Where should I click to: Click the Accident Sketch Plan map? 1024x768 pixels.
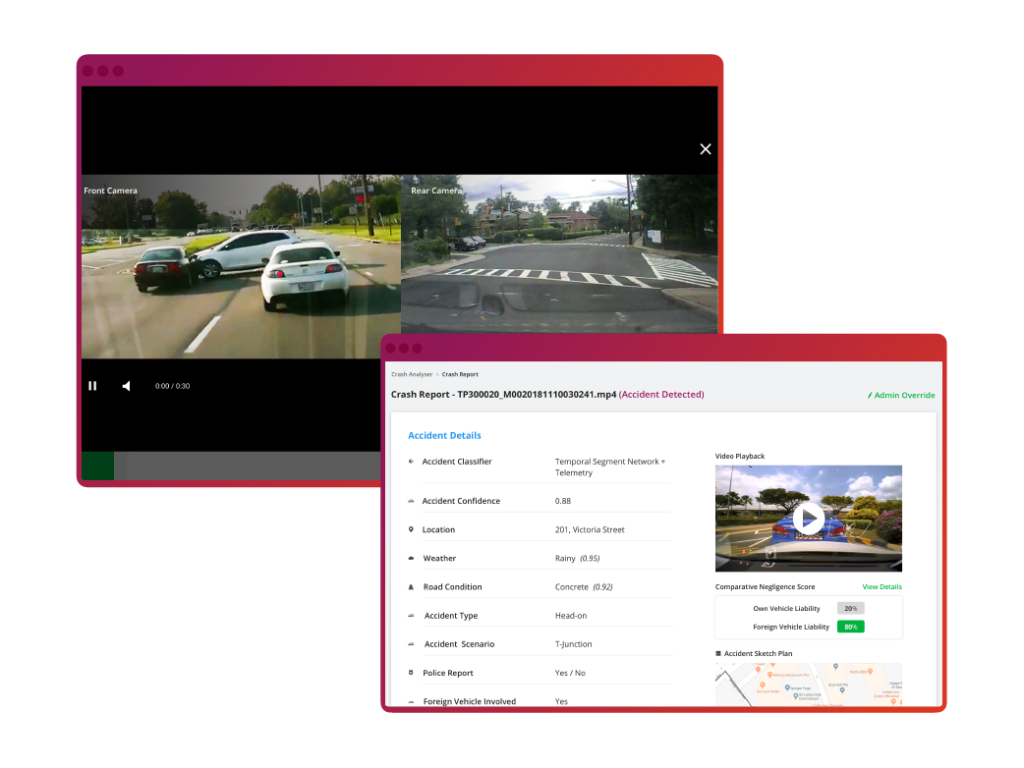tap(808, 685)
